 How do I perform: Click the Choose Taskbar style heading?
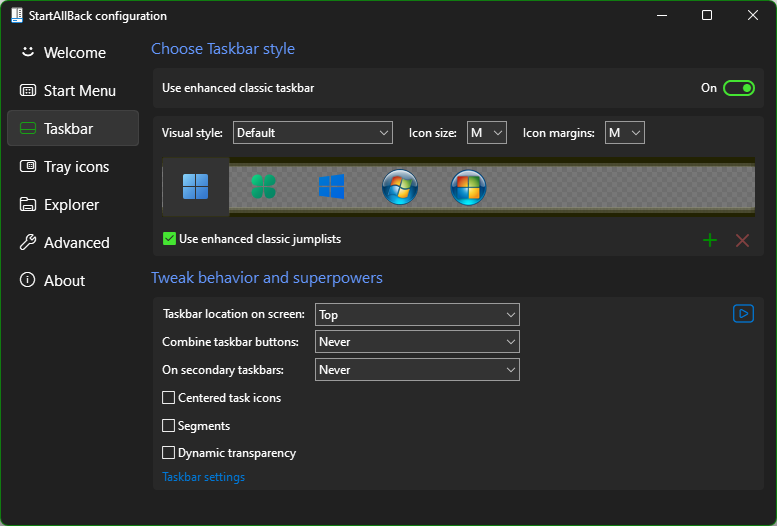coord(223,49)
